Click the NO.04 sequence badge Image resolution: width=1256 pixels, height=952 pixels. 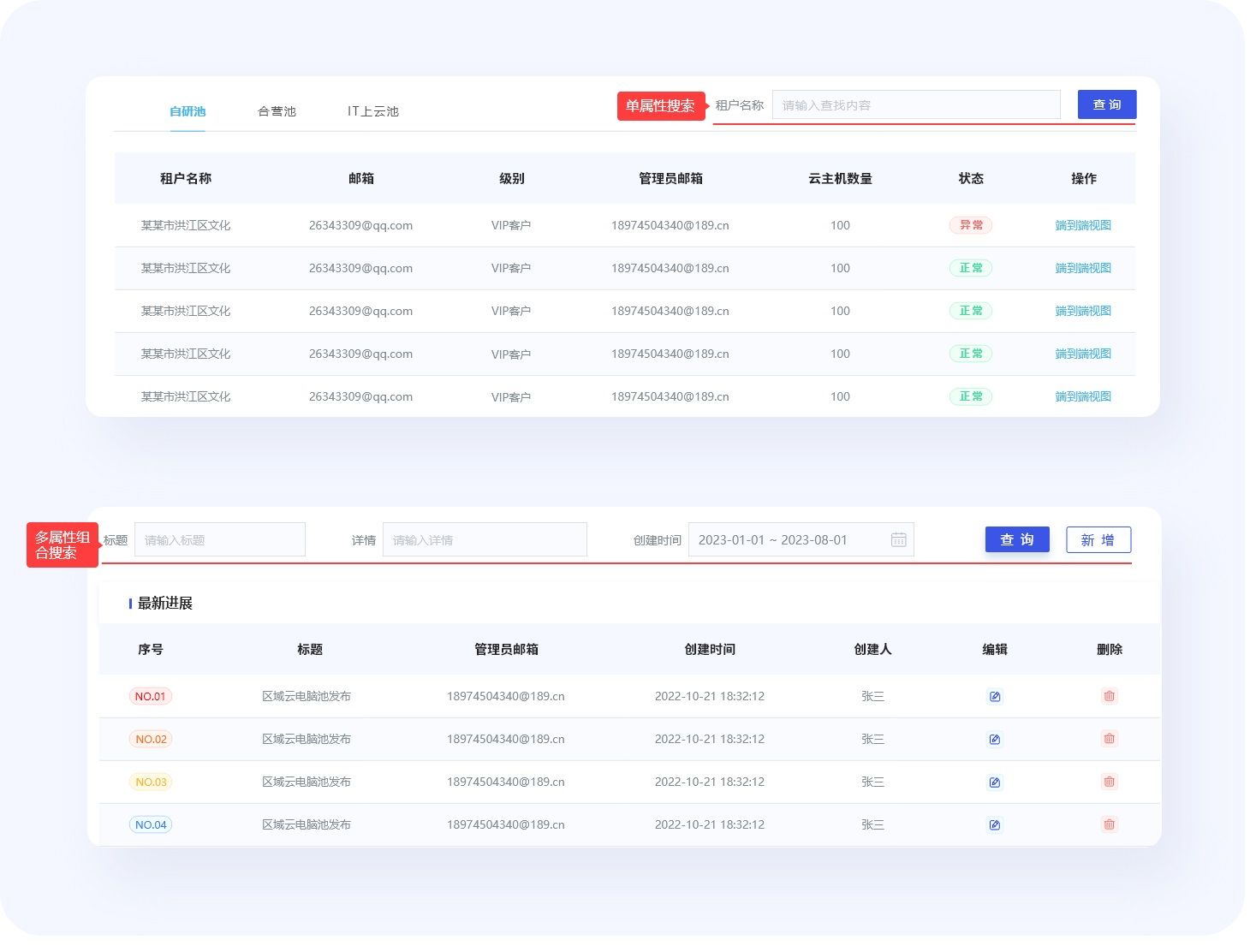tap(151, 824)
